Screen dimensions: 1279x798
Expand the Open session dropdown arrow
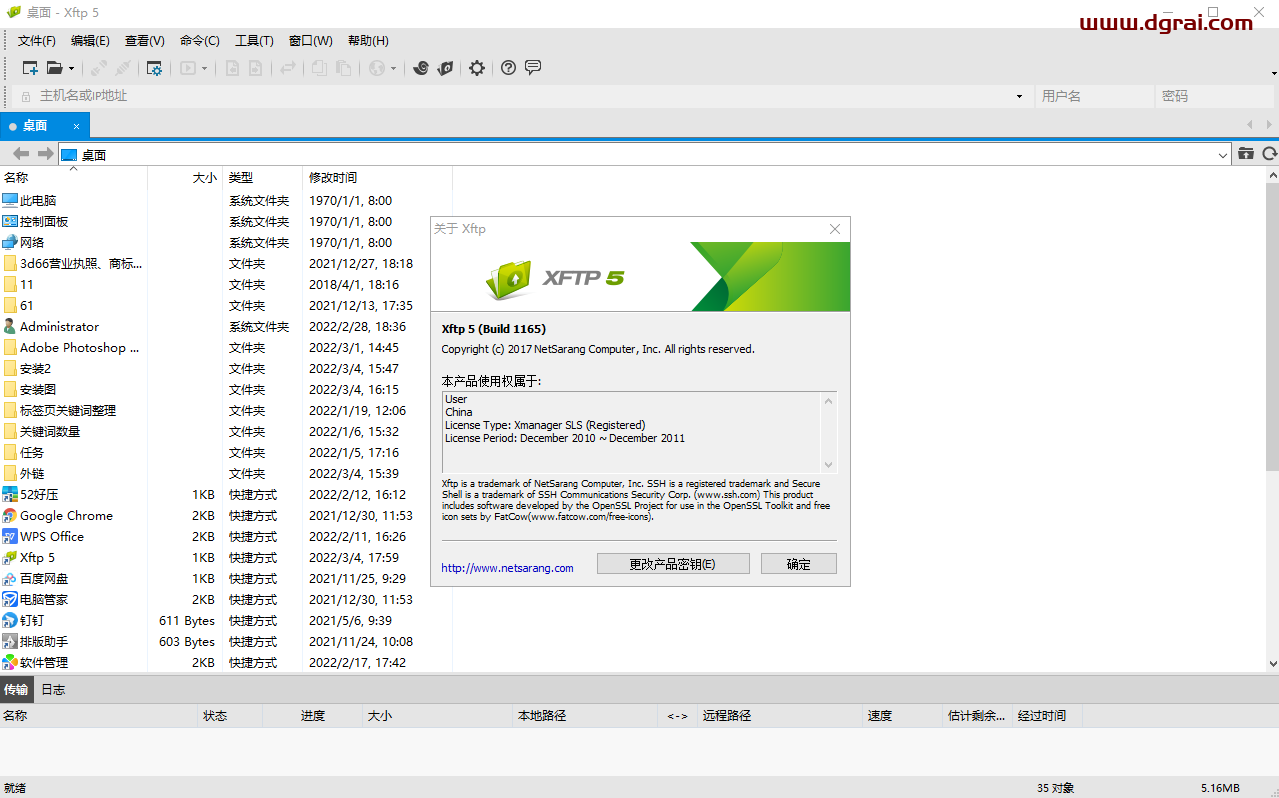(71, 69)
